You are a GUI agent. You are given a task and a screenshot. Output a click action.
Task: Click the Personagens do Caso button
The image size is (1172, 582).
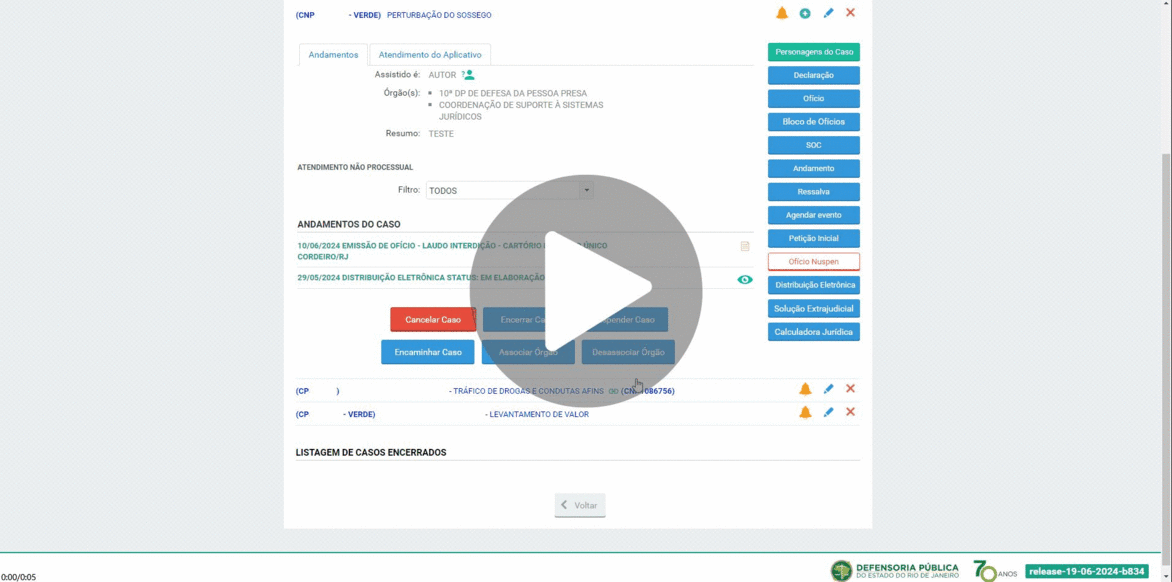pos(814,52)
